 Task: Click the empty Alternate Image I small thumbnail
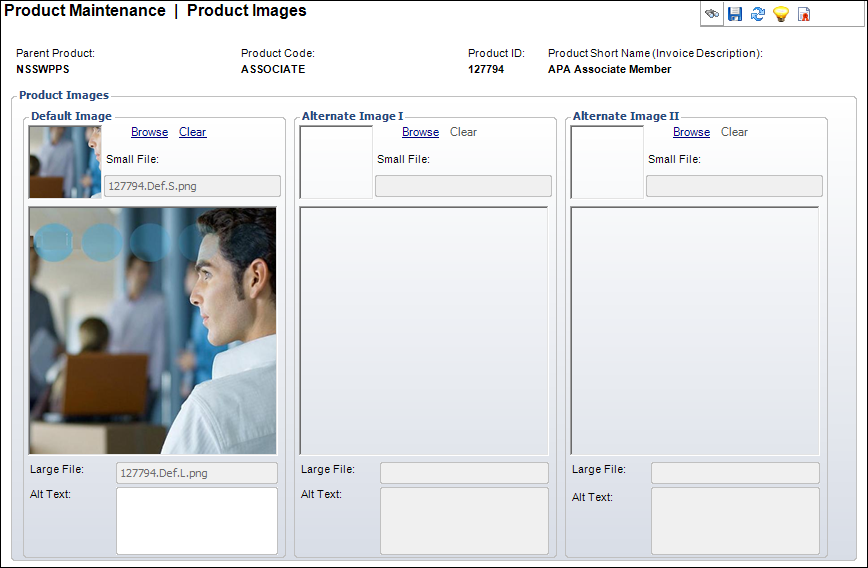click(336, 162)
